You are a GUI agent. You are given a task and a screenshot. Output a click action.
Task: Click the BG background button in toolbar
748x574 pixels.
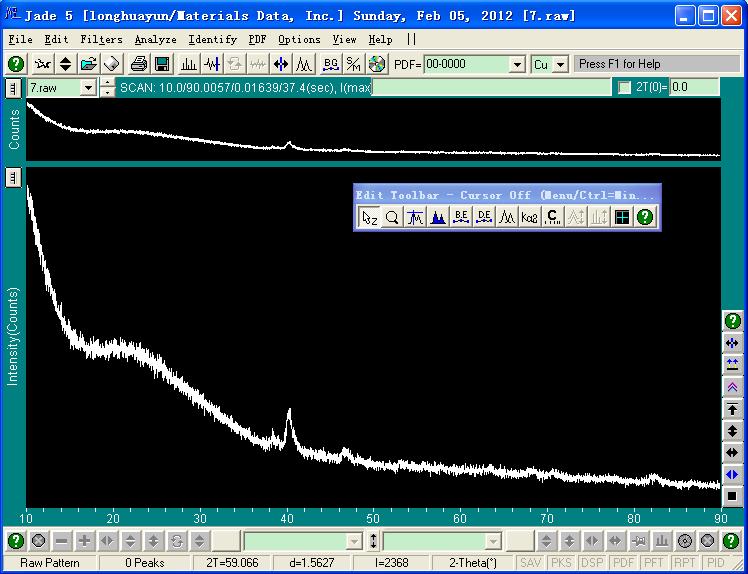coord(331,64)
